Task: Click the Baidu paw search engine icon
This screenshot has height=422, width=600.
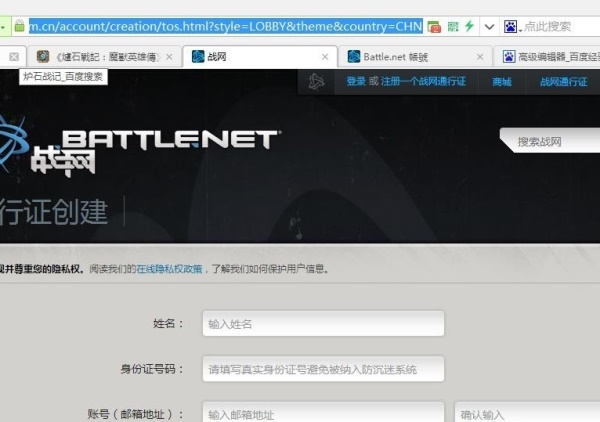Action: [x=512, y=25]
